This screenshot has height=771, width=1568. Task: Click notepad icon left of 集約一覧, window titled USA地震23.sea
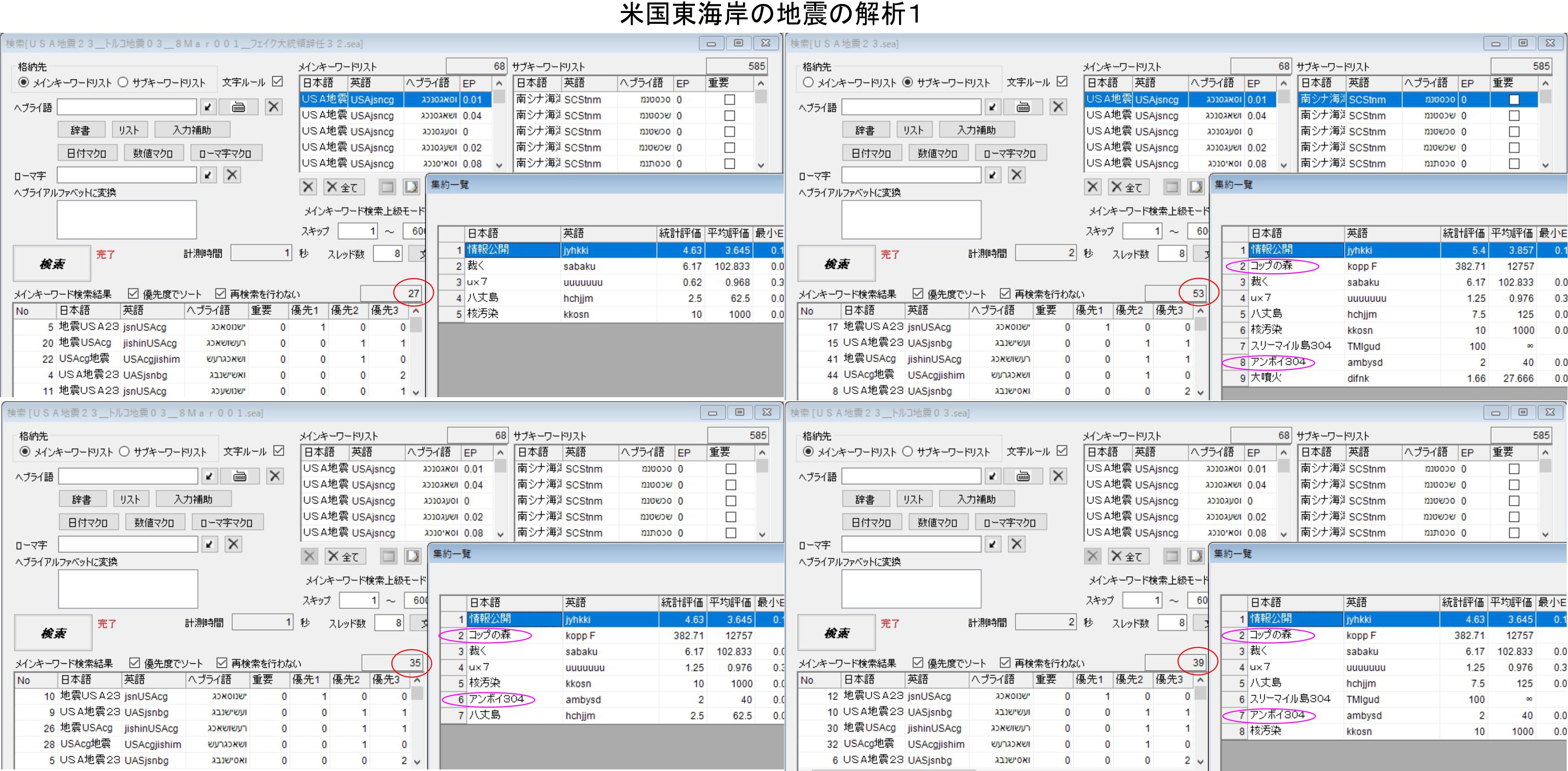pos(1197,187)
